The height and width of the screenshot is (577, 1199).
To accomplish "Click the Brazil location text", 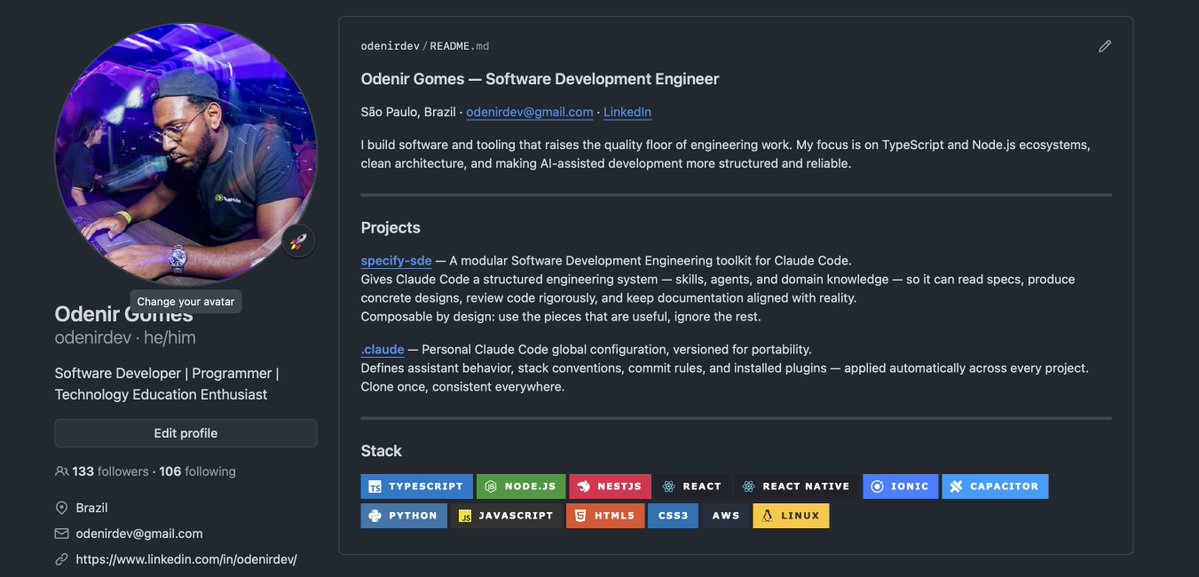I will click(92, 508).
